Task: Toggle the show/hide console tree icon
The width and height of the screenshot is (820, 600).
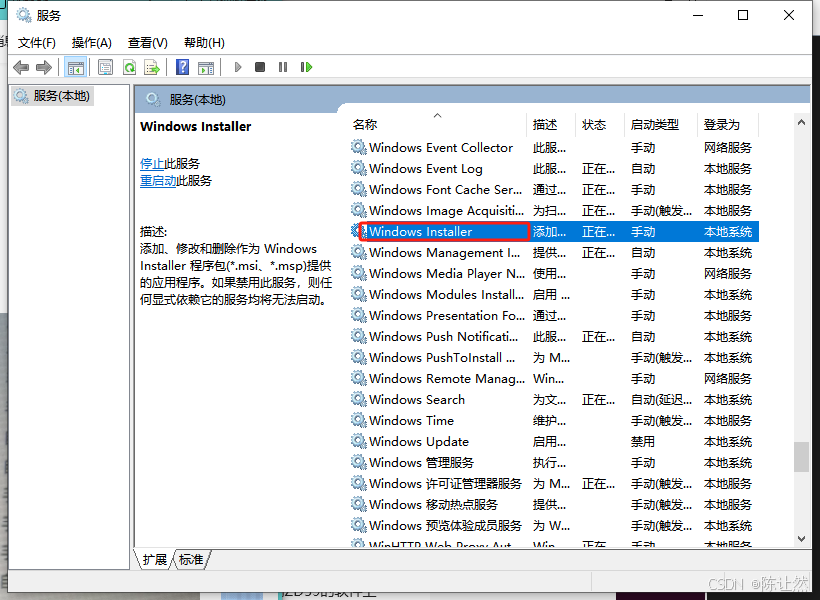Action: click(x=75, y=67)
